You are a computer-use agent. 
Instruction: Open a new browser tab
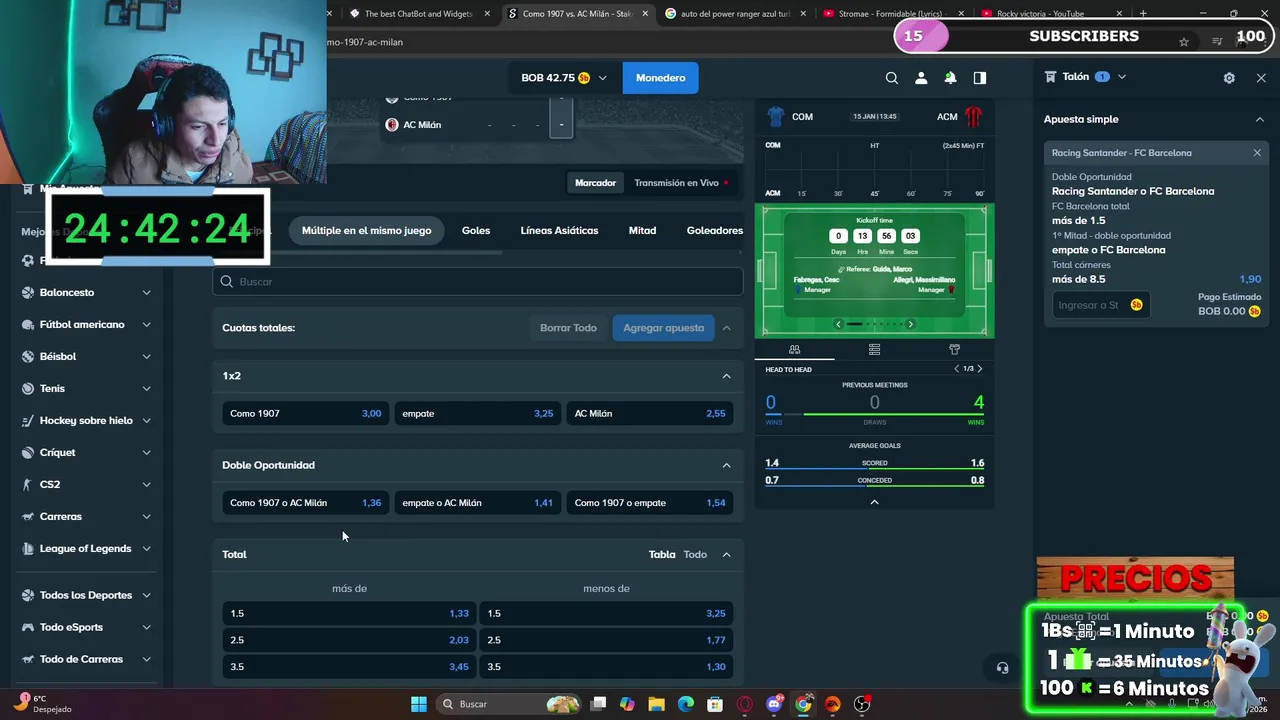pyautogui.click(x=1143, y=14)
